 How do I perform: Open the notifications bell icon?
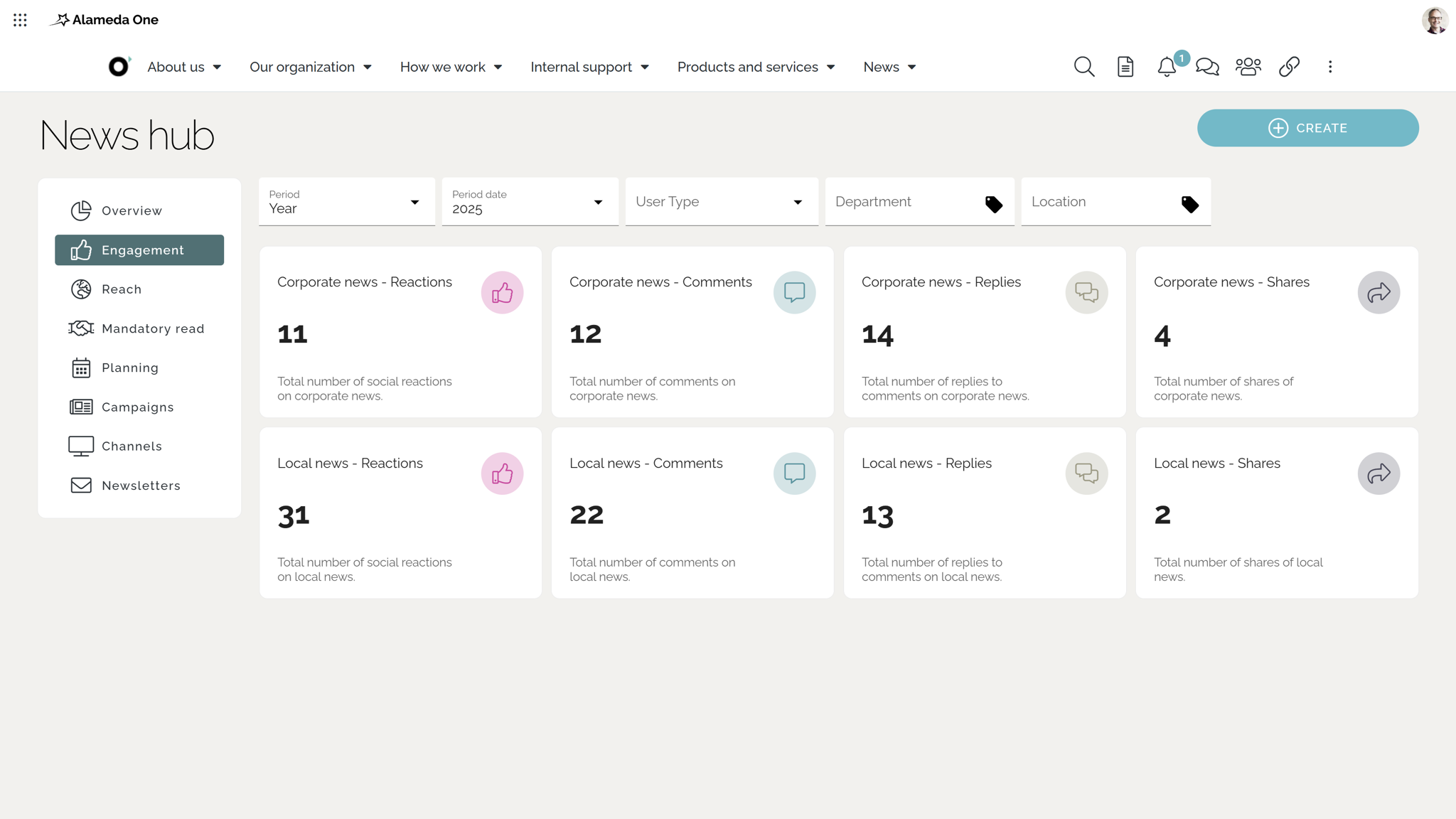pos(1167,67)
